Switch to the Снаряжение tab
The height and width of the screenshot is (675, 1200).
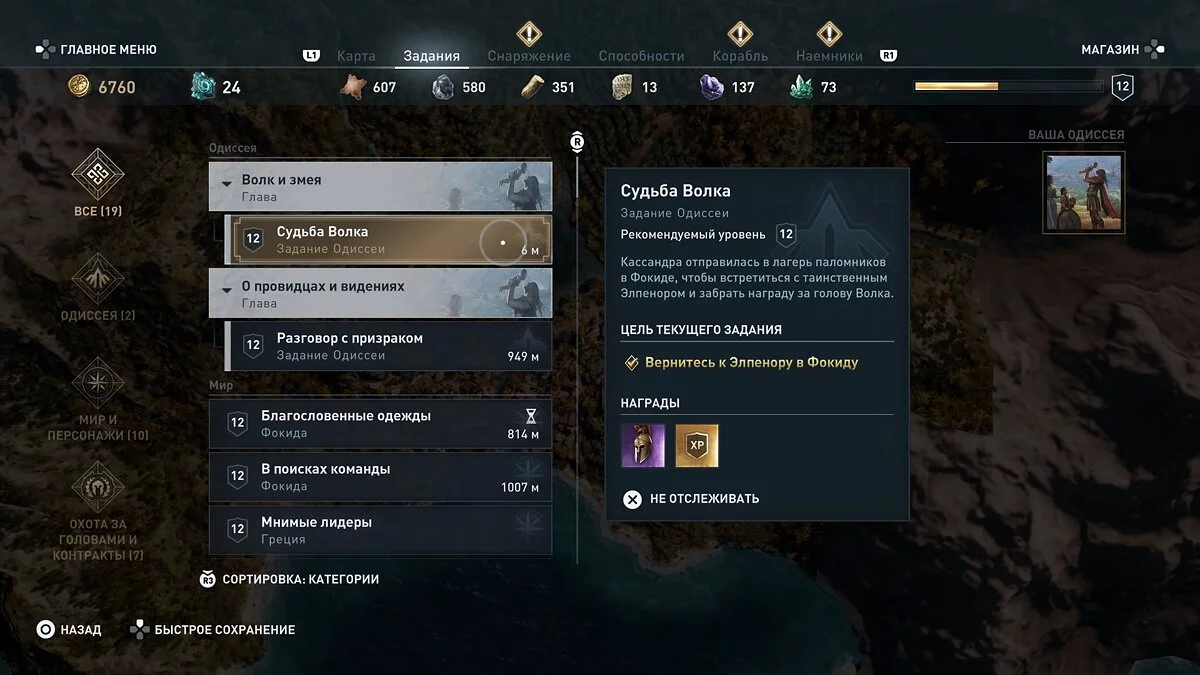(x=529, y=56)
